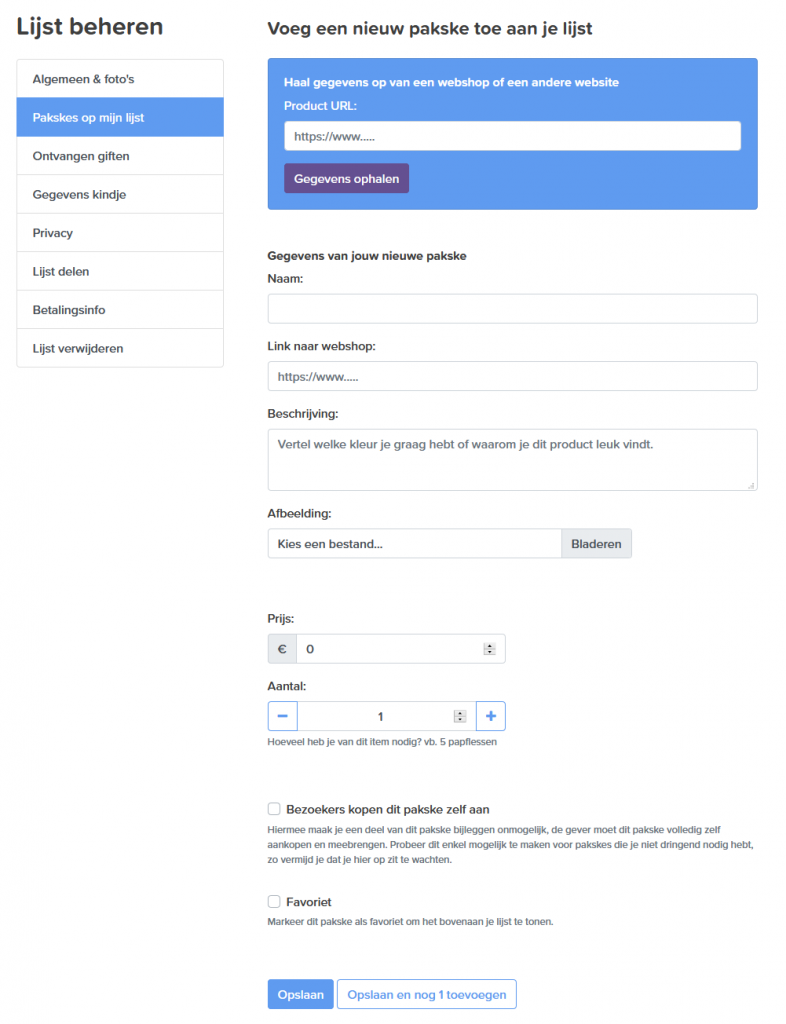Click 'Opslaan en nog 1 toevoegen'
The image size is (786, 1024).
tap(427, 995)
